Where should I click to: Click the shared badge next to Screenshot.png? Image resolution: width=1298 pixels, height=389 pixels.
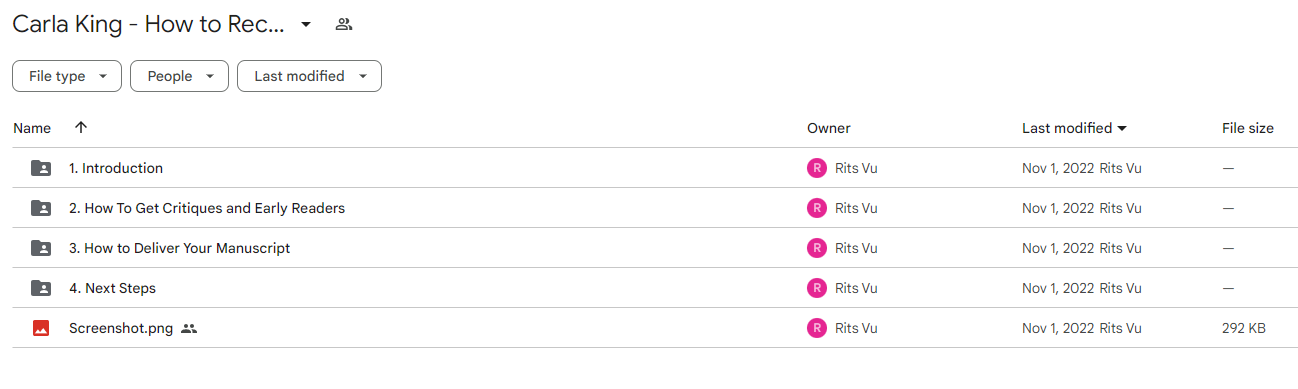pyautogui.click(x=189, y=328)
